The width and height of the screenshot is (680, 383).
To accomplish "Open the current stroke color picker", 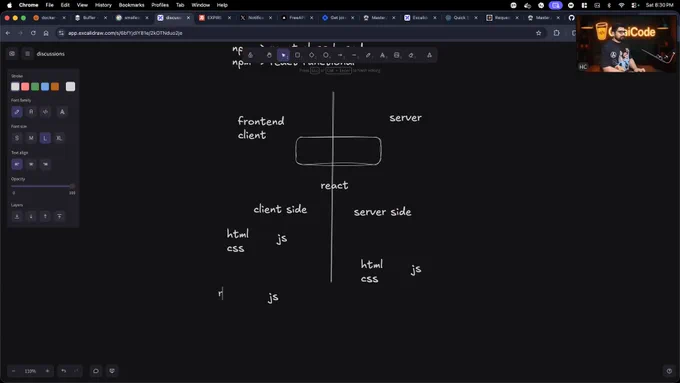I will coord(70,86).
